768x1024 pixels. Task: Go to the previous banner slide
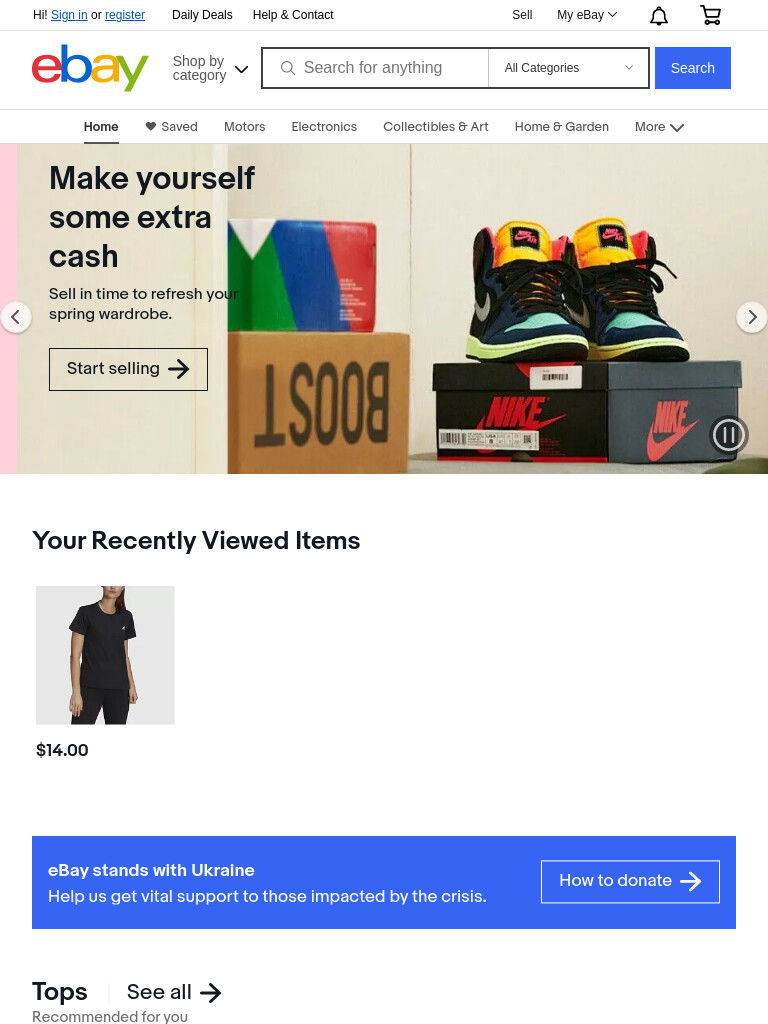click(16, 317)
